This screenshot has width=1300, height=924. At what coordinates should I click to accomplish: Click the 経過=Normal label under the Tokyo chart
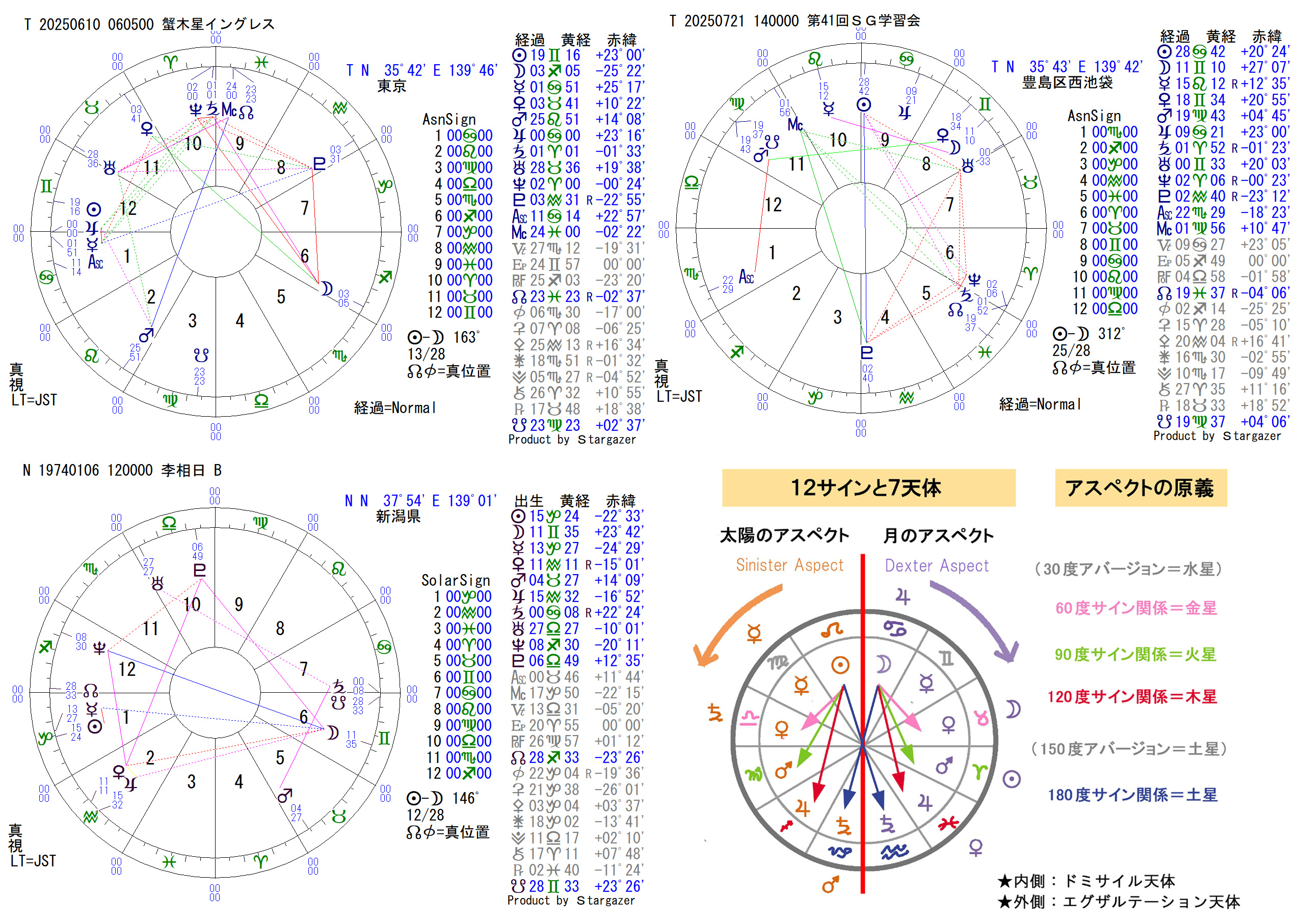(x=395, y=407)
